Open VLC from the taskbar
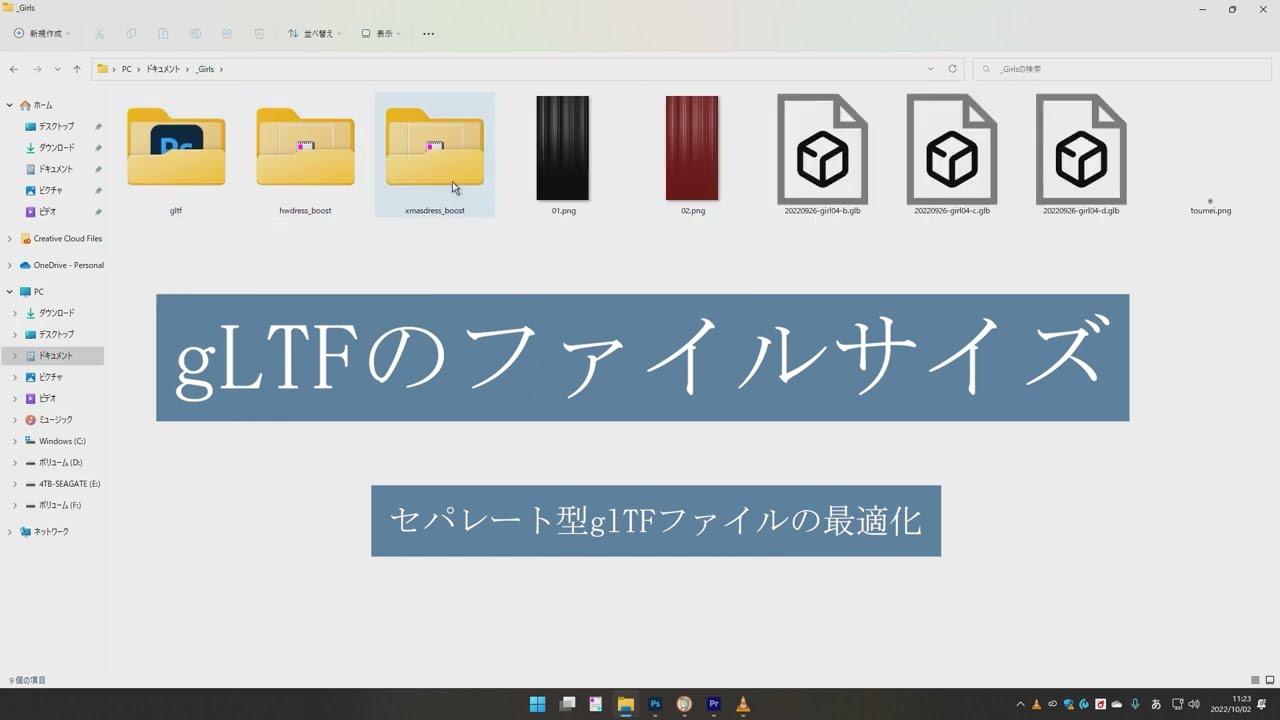 pyautogui.click(x=743, y=704)
